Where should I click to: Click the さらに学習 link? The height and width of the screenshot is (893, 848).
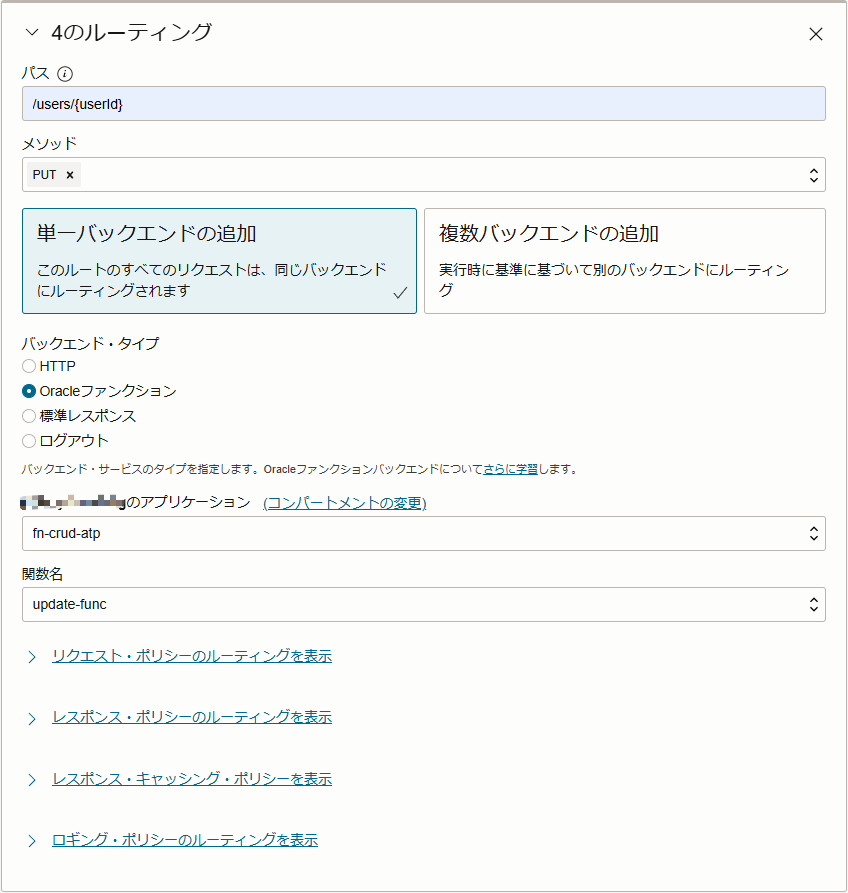click(x=509, y=469)
